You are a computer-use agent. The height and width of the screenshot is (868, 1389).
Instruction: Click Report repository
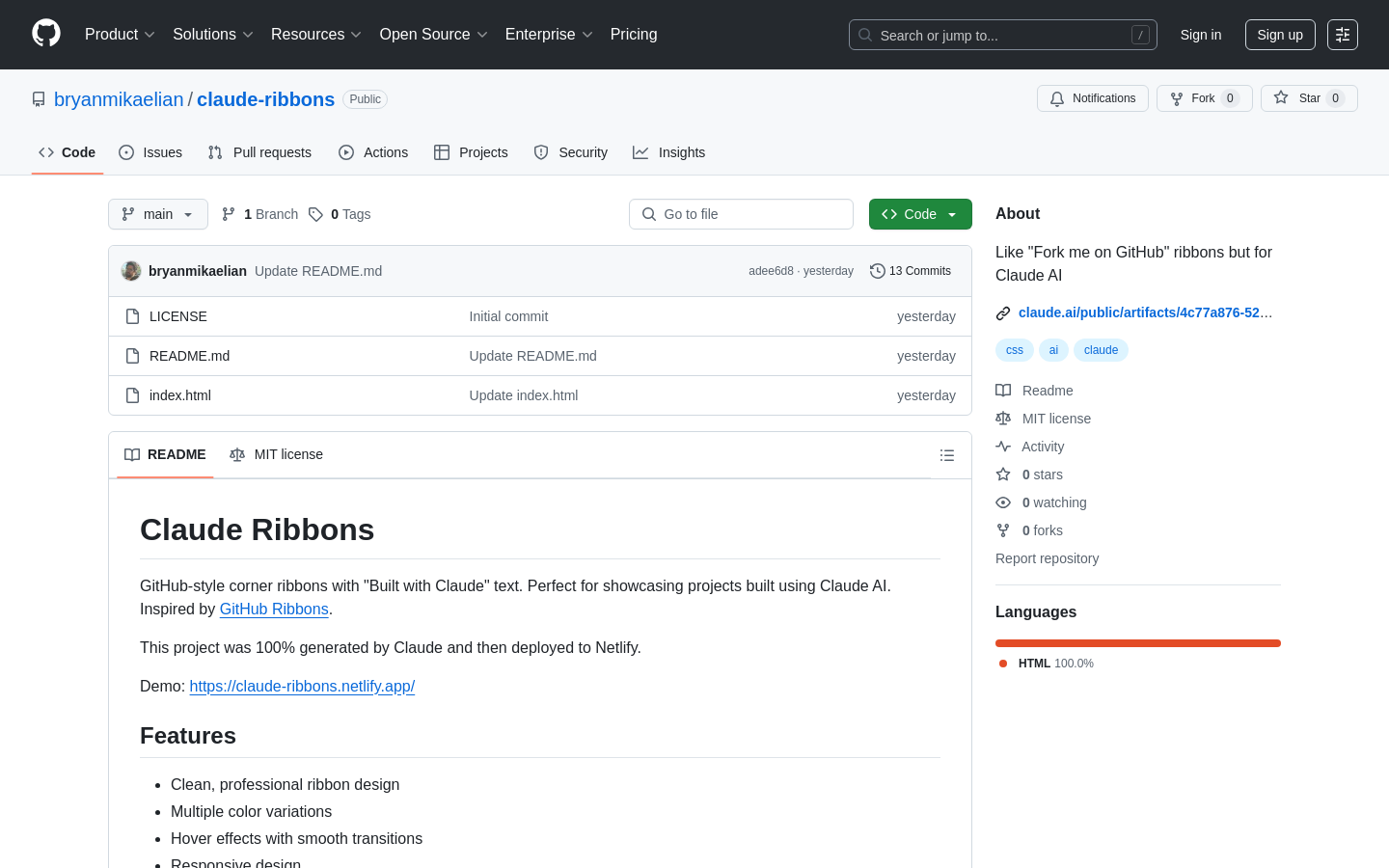[1047, 558]
